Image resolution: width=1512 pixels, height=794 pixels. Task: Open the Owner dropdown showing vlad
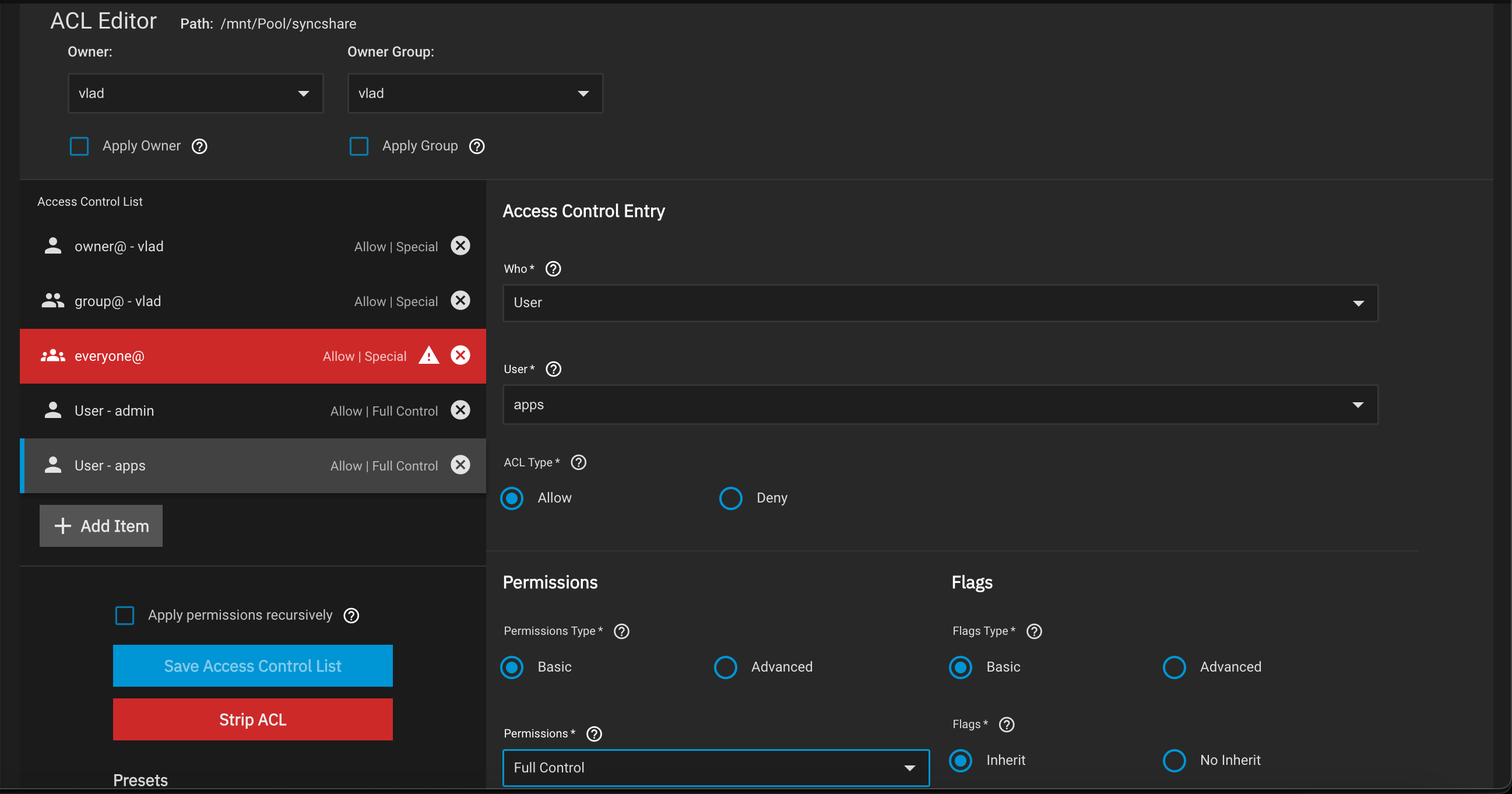coord(195,93)
